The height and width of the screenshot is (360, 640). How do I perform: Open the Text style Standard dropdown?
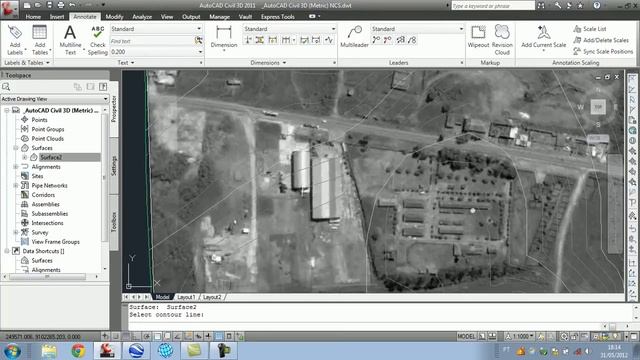click(x=156, y=29)
